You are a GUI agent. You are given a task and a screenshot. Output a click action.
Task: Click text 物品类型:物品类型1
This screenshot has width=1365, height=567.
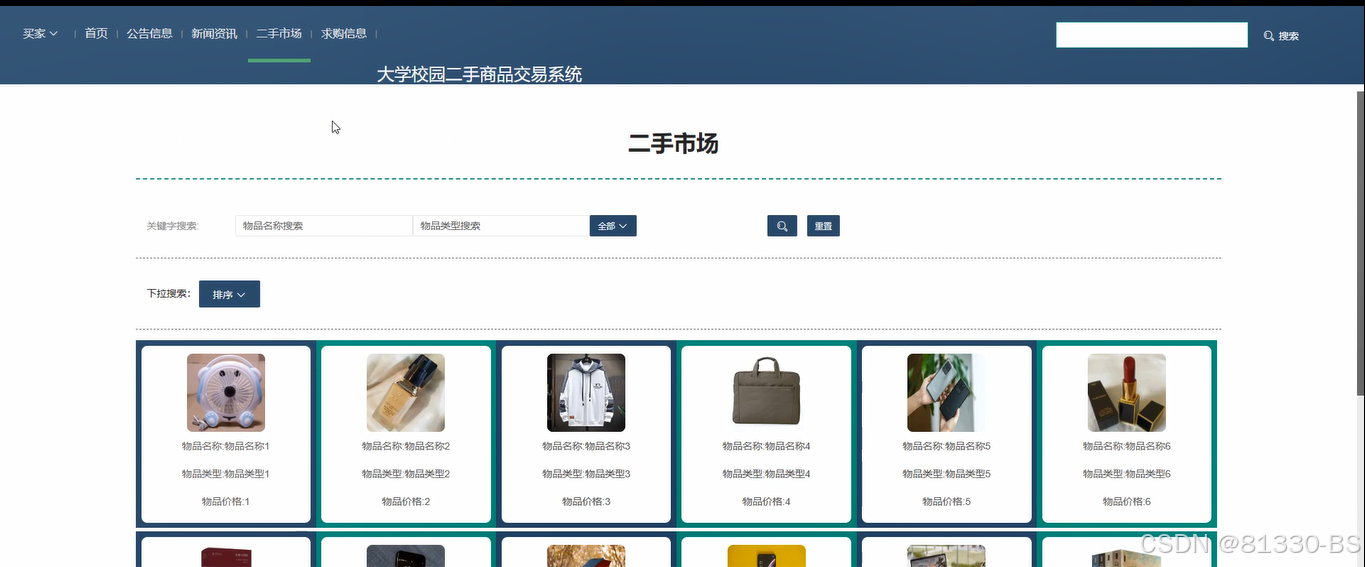pos(226,474)
